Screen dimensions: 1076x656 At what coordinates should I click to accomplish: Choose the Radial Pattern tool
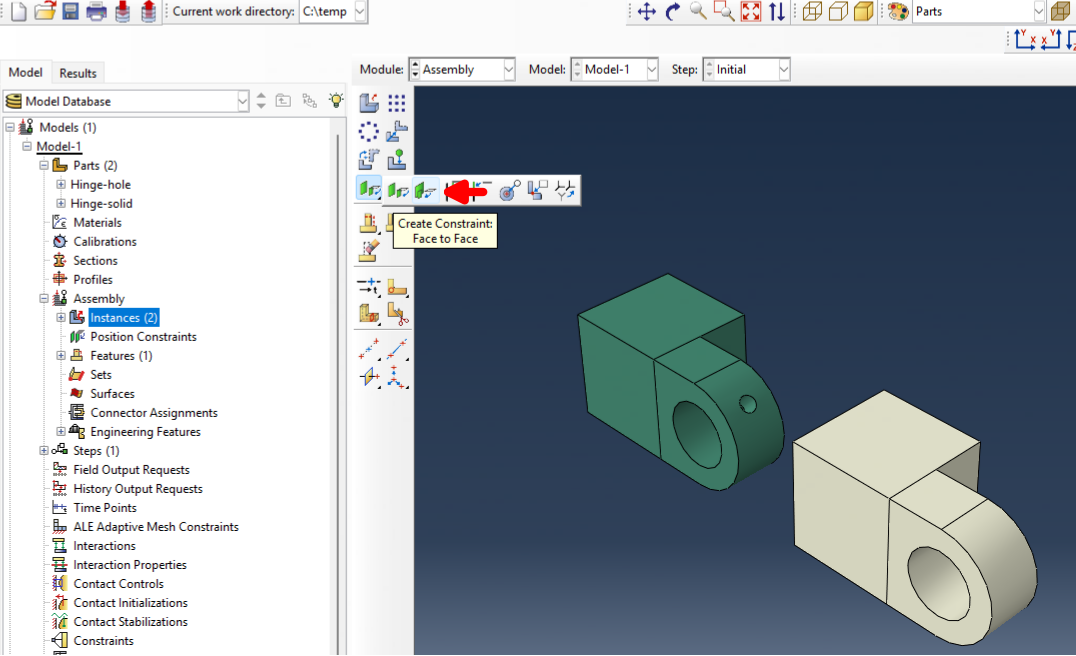[369, 131]
